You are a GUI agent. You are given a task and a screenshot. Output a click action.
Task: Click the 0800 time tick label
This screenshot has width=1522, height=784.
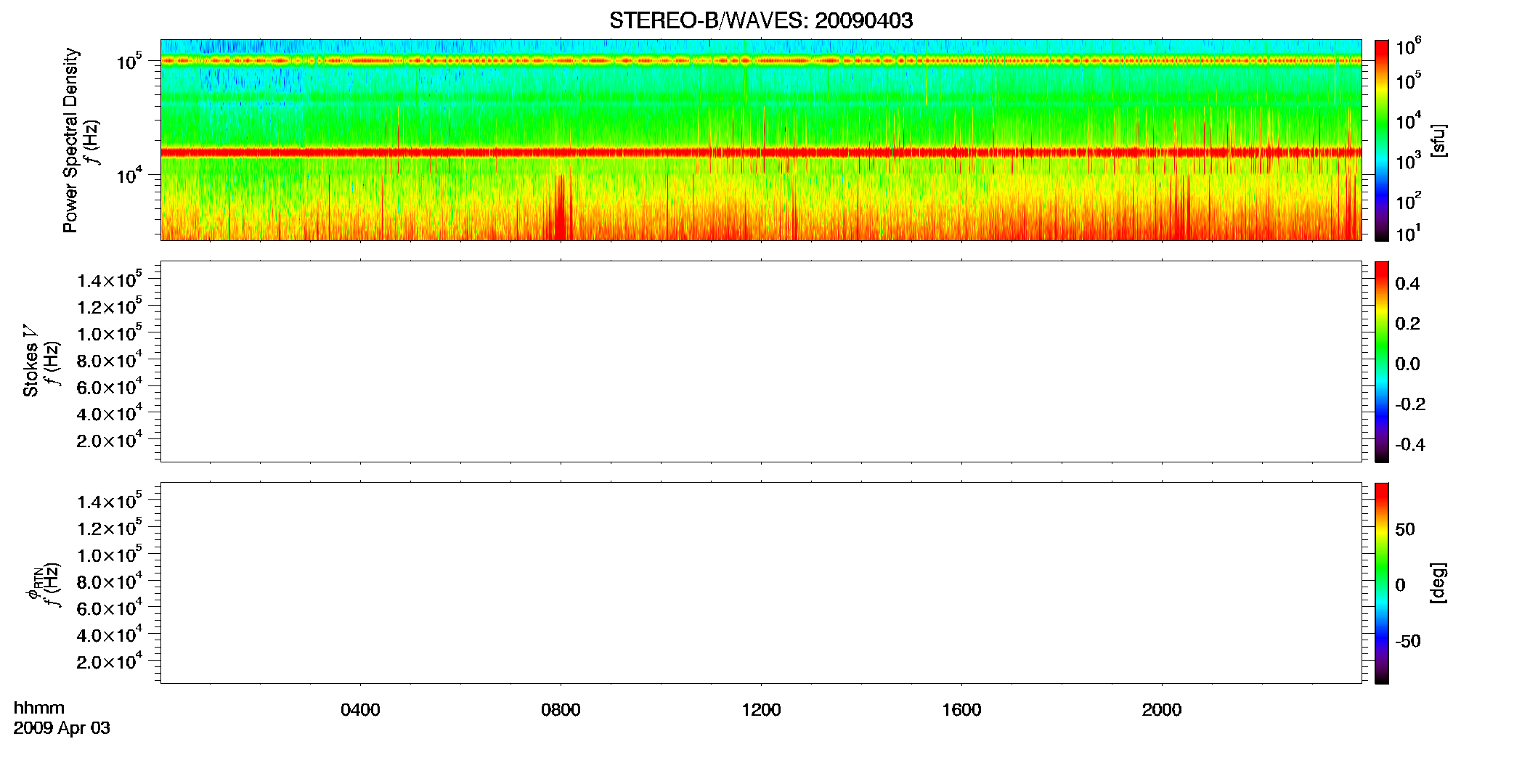coord(561,710)
